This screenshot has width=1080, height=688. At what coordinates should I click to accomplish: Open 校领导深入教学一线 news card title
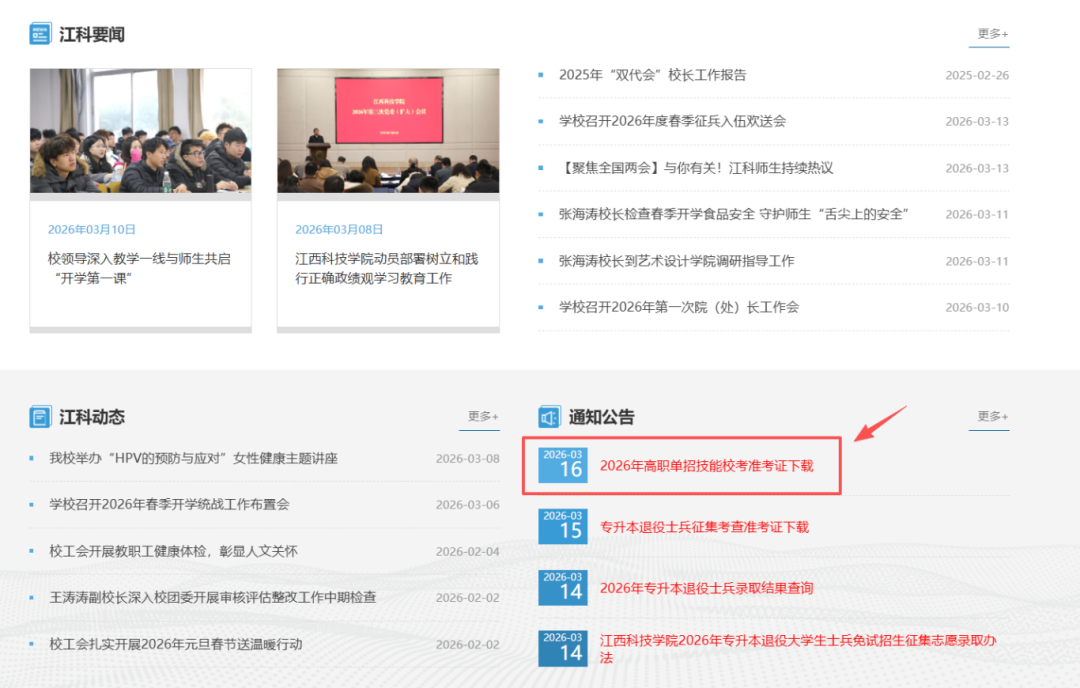click(x=139, y=268)
